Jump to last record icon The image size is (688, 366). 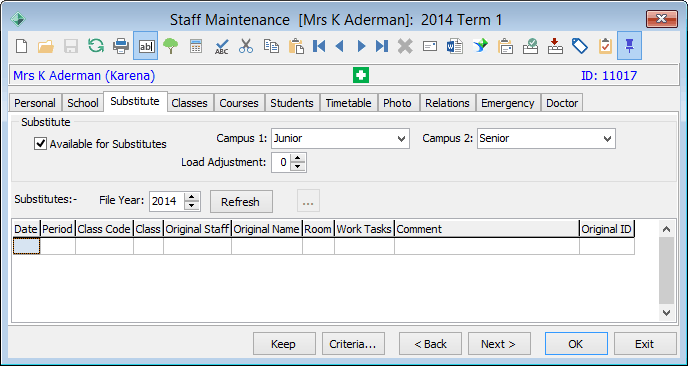tap(382, 46)
